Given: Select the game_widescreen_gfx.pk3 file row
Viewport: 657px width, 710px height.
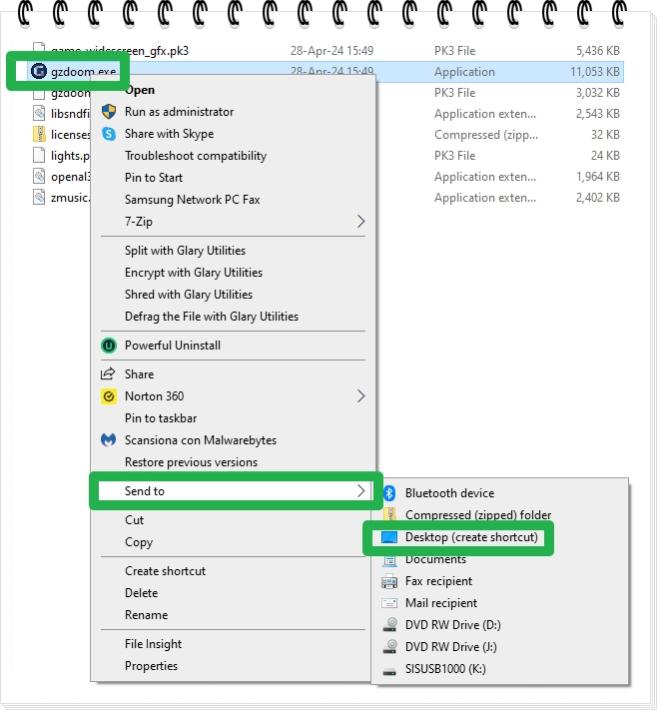Looking at the screenshot, I should click(120, 49).
